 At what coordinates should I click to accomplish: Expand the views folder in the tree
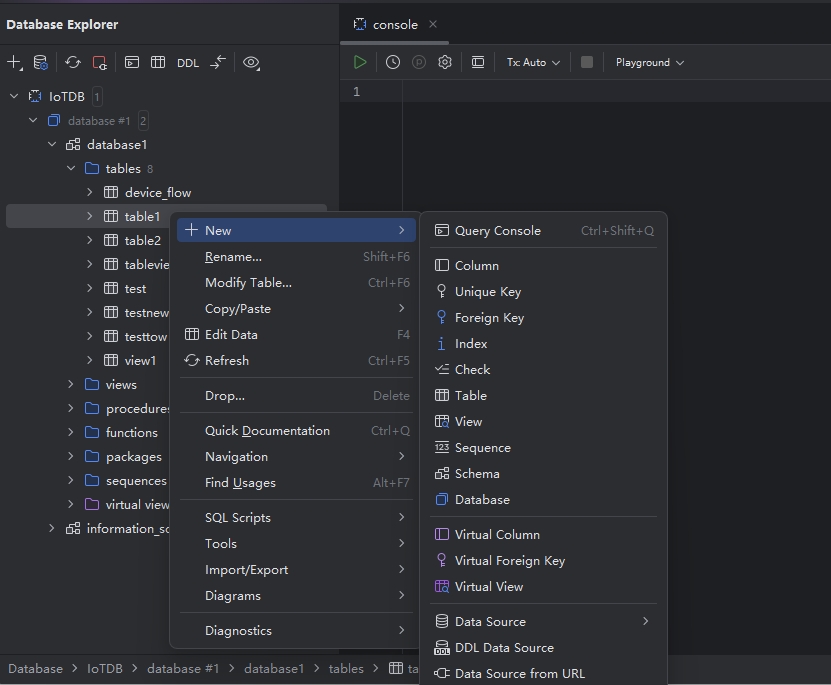(x=71, y=385)
